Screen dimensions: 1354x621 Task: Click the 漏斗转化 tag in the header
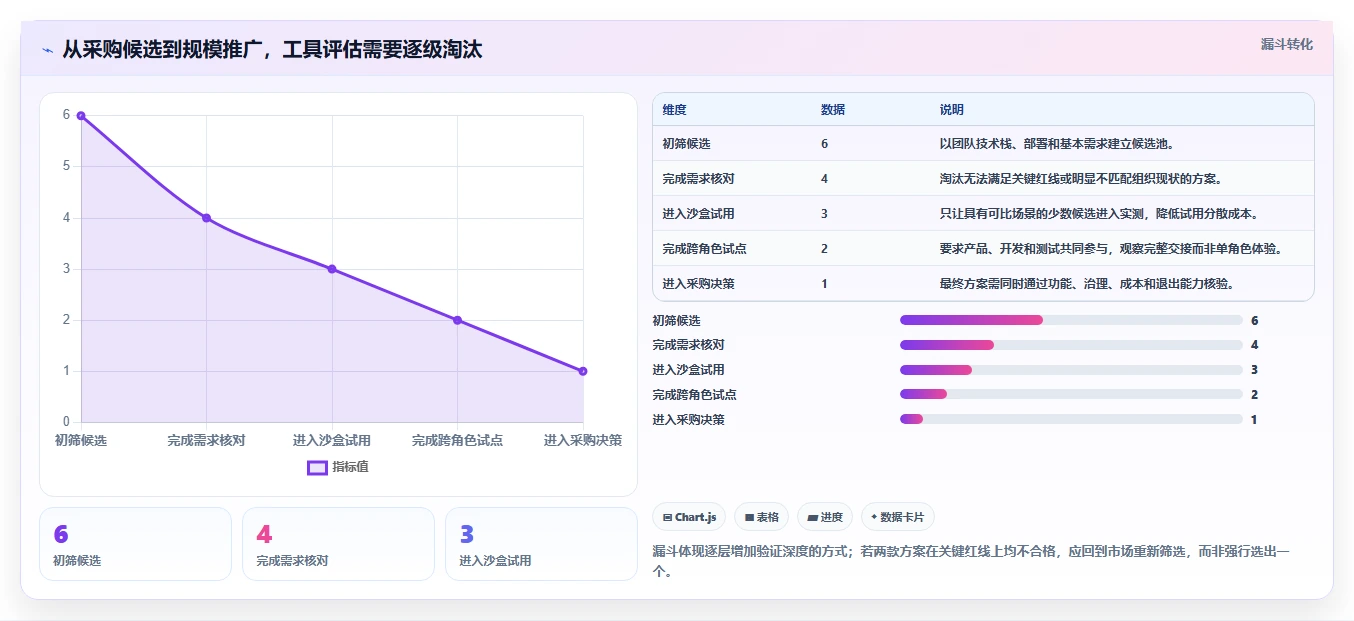[x=1286, y=45]
